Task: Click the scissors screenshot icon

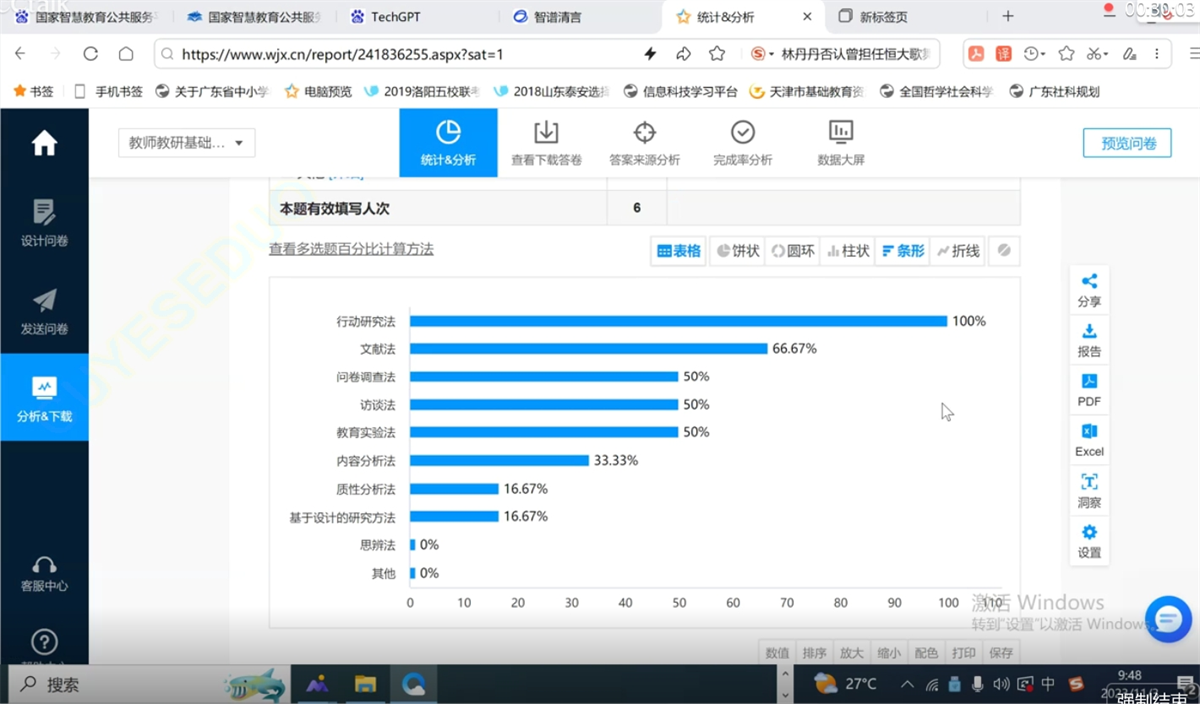Action: coord(1094,54)
